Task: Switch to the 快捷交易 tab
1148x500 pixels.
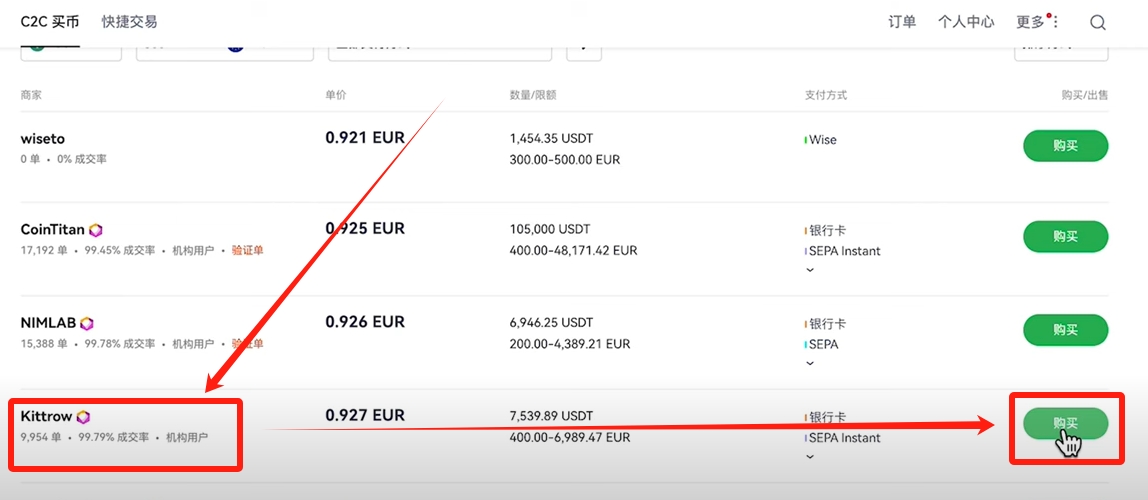Action: tap(130, 22)
